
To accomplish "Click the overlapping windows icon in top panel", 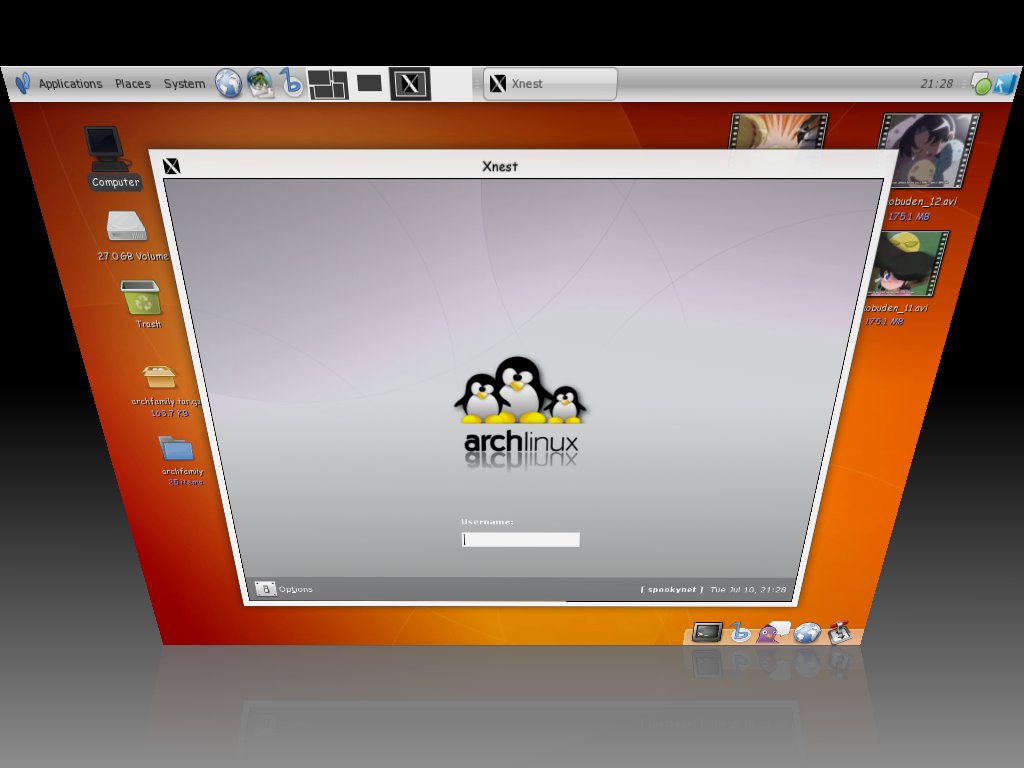I will (x=328, y=84).
